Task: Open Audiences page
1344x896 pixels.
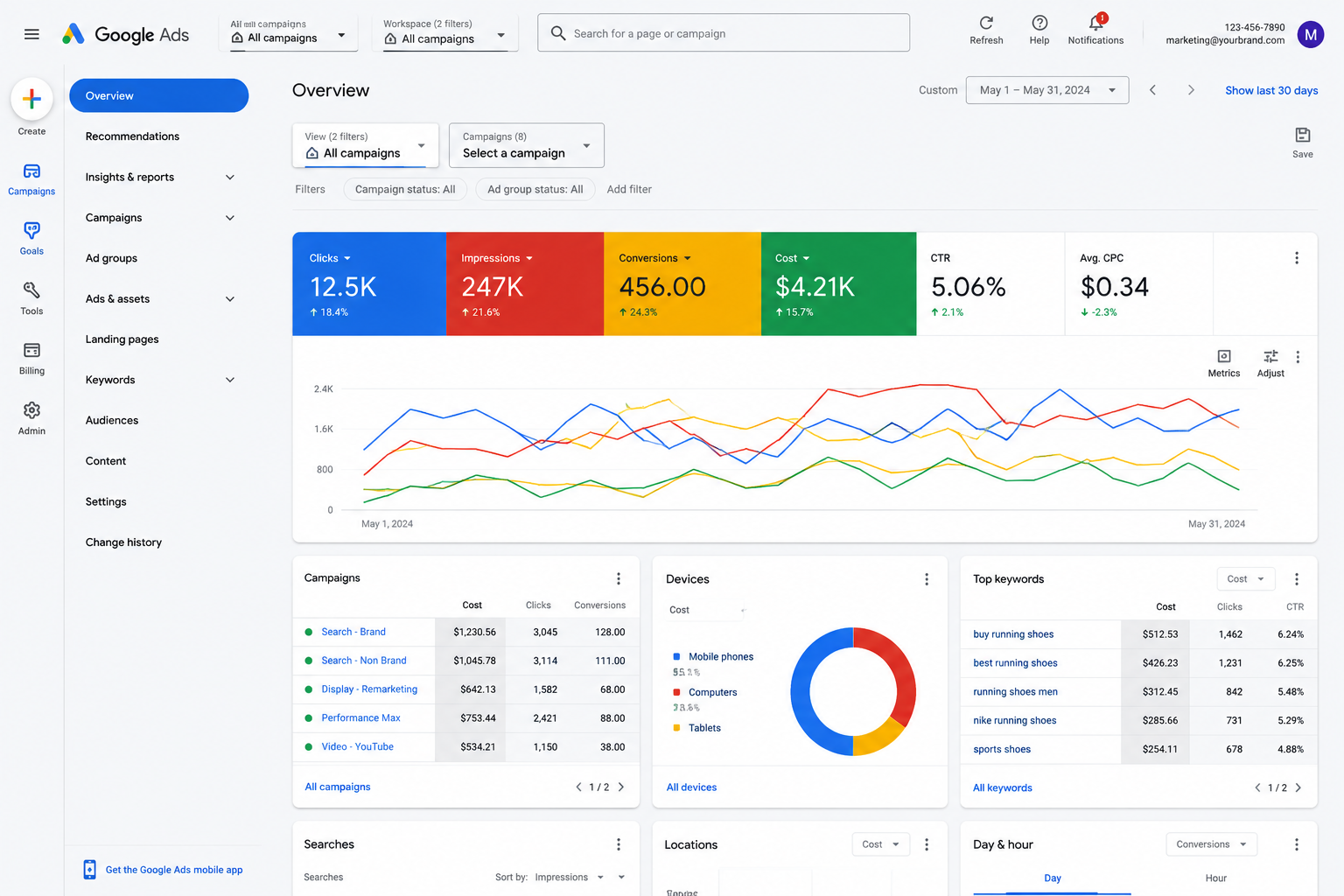Action: tap(112, 421)
